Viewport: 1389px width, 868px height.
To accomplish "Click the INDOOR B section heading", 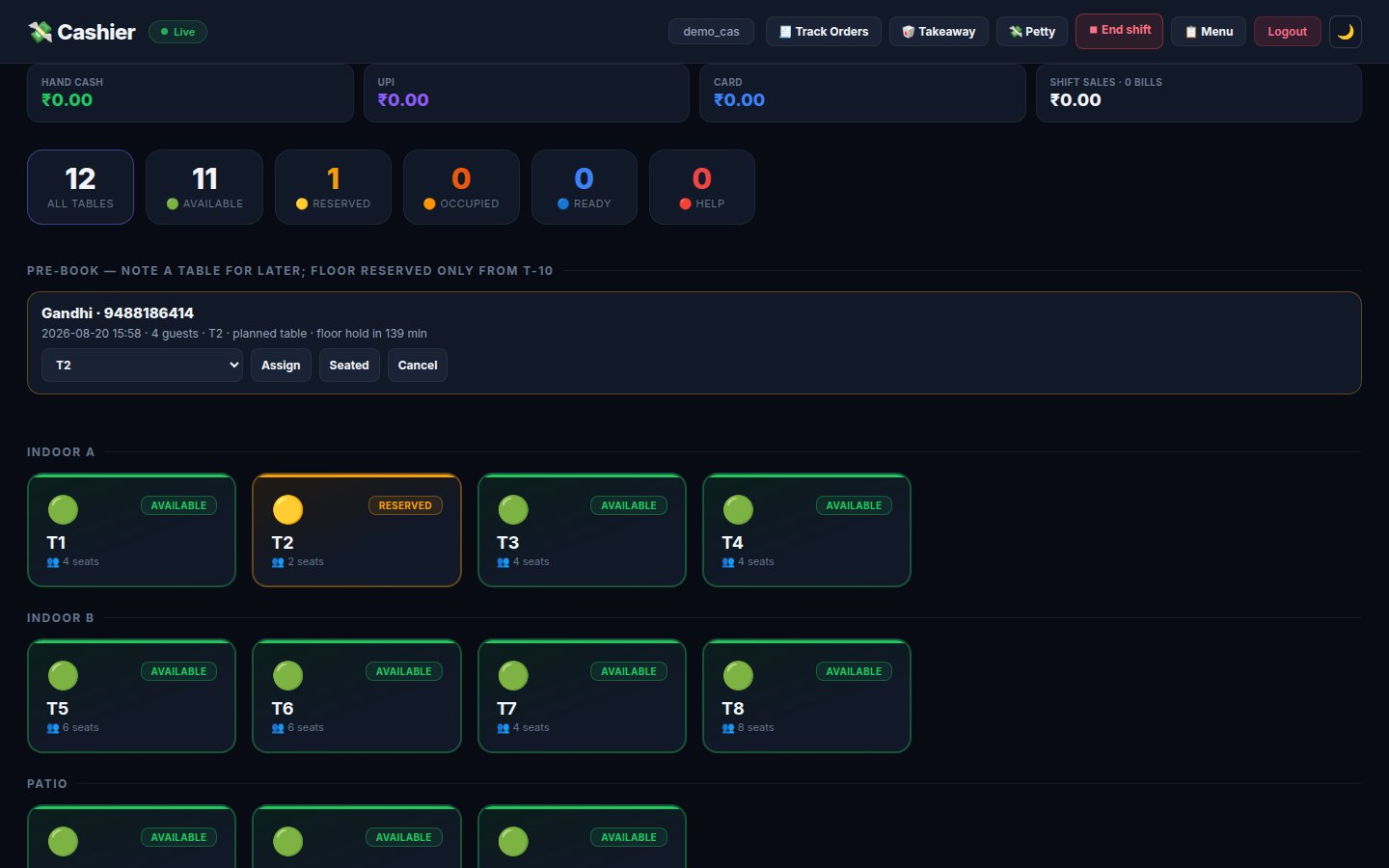I will pos(61,618).
